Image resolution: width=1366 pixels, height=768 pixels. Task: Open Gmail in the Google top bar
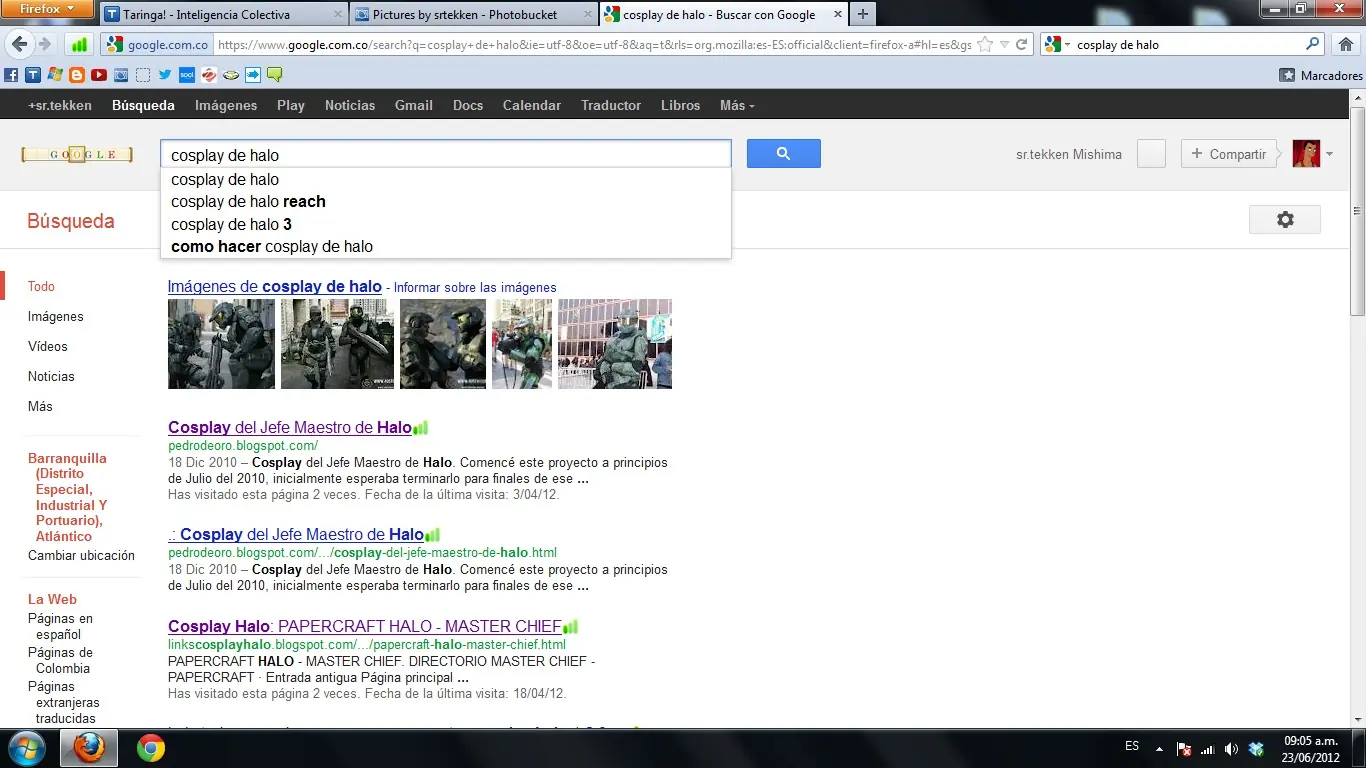414,105
